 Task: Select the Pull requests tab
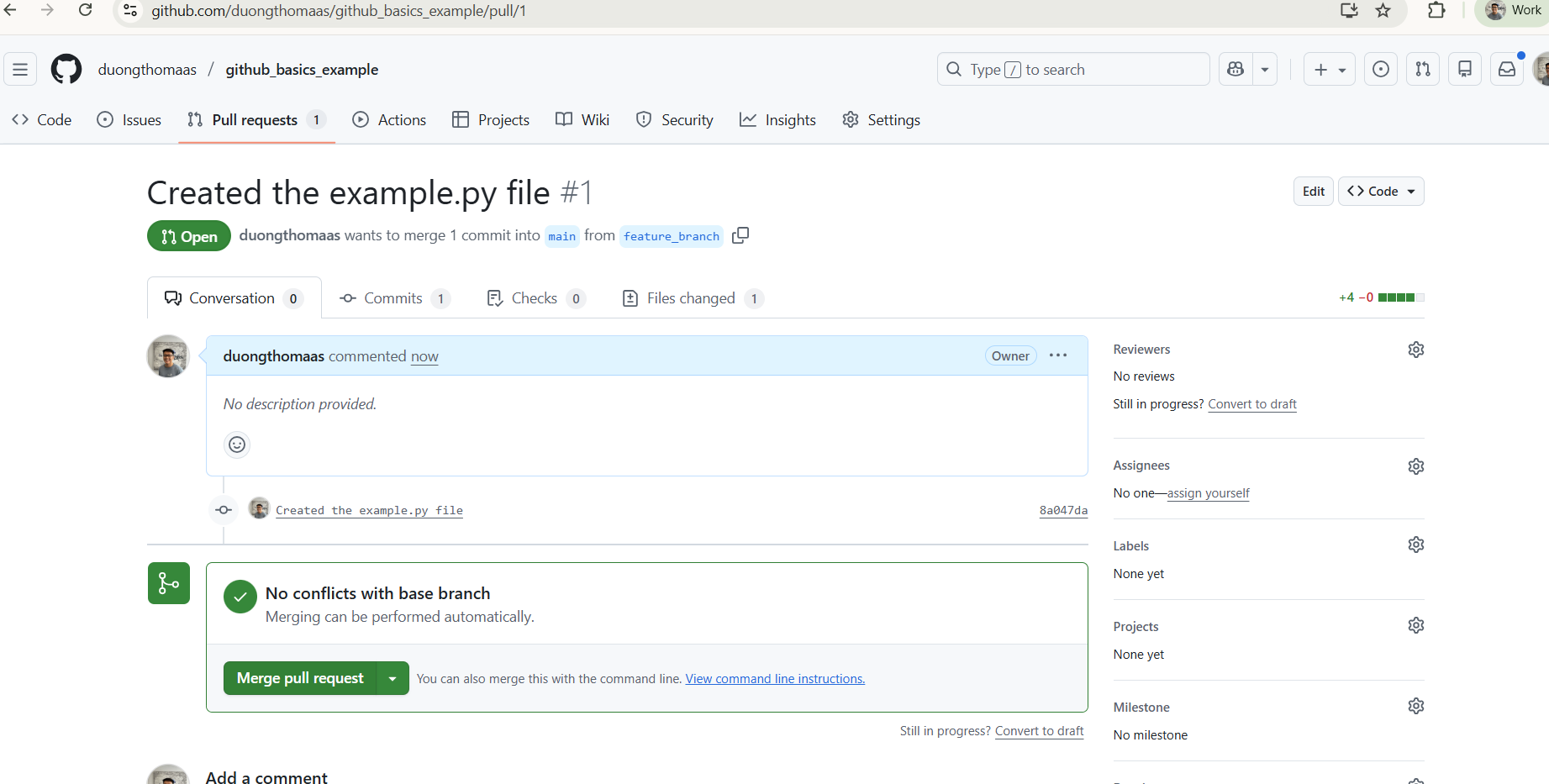[256, 120]
